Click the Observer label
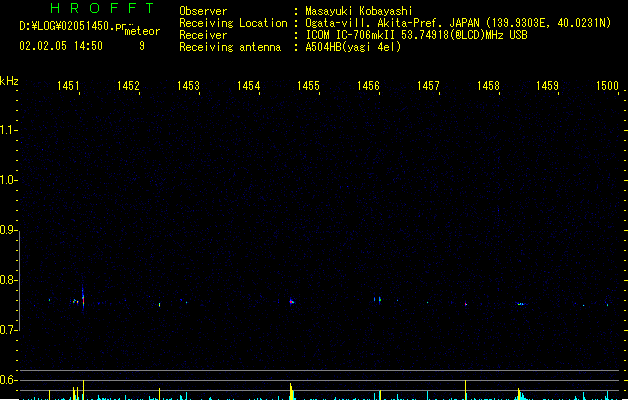 coord(203,11)
